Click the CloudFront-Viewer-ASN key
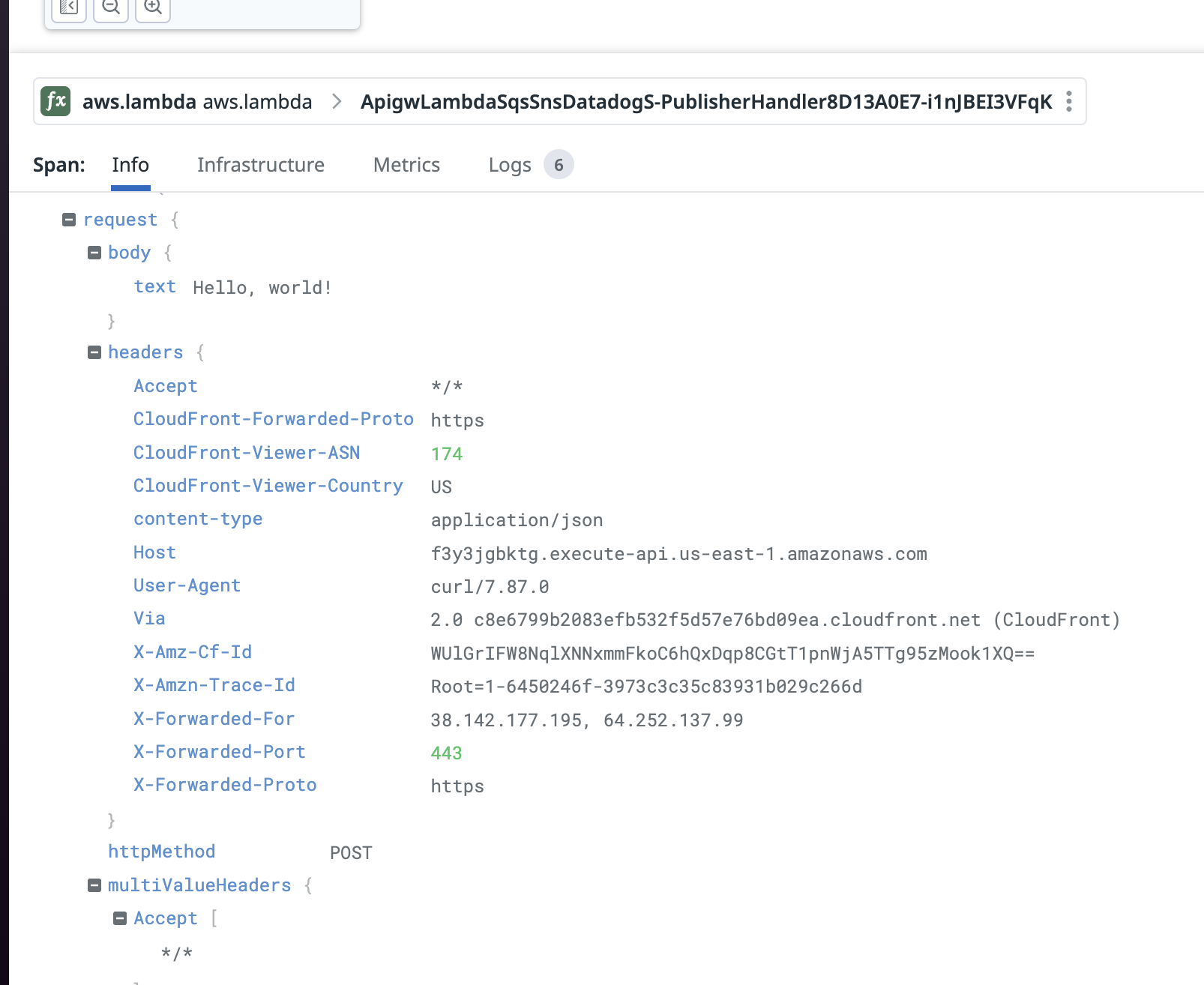 point(247,453)
